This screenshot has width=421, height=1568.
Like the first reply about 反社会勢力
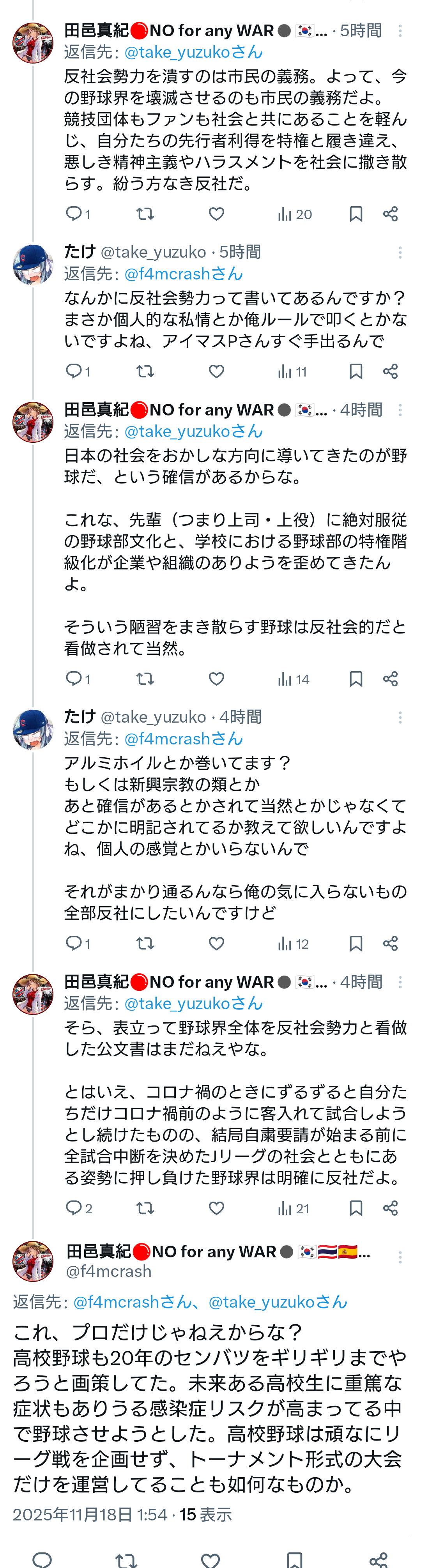click(216, 214)
